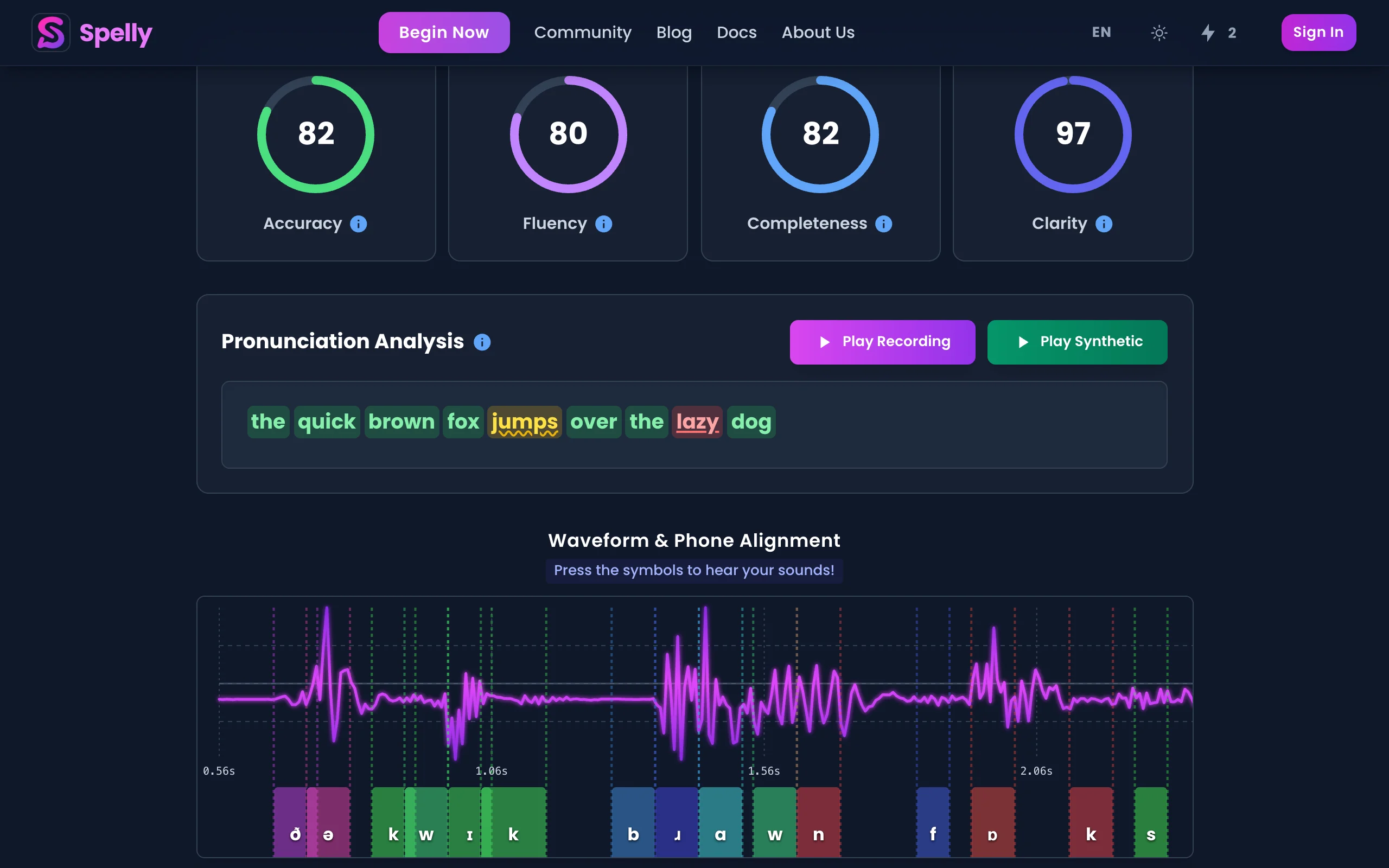The width and height of the screenshot is (1389, 868).
Task: Click the Spelly logo icon
Action: point(50,33)
